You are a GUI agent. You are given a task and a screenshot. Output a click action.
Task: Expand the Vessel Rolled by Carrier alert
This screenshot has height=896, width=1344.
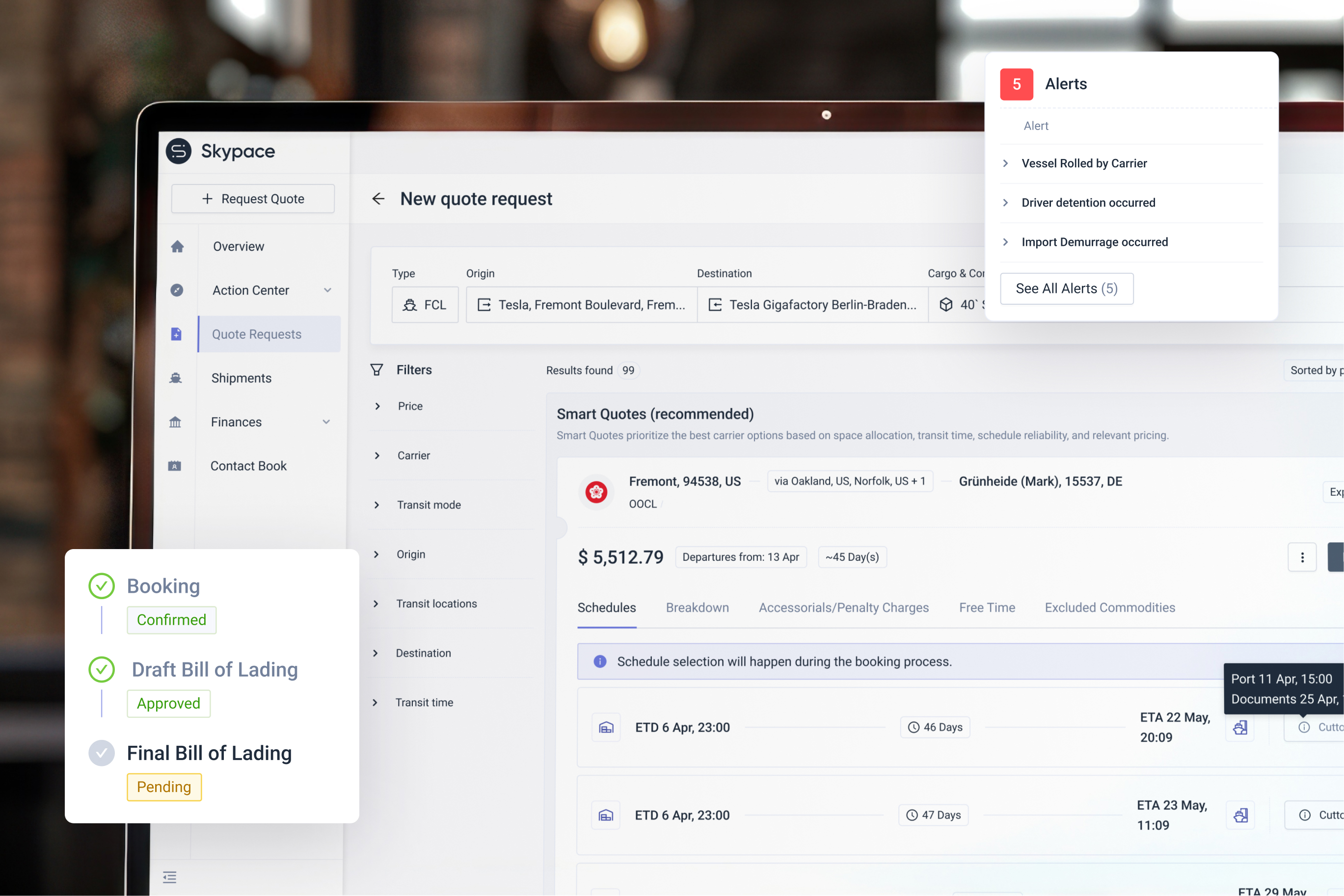(1005, 163)
